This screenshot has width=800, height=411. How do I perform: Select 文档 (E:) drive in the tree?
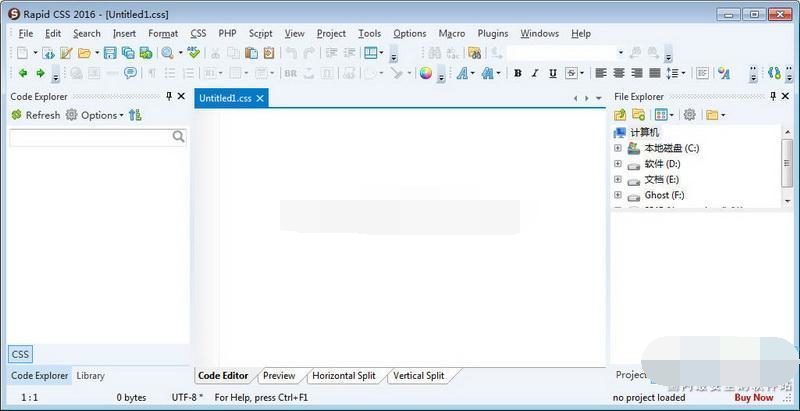662,179
